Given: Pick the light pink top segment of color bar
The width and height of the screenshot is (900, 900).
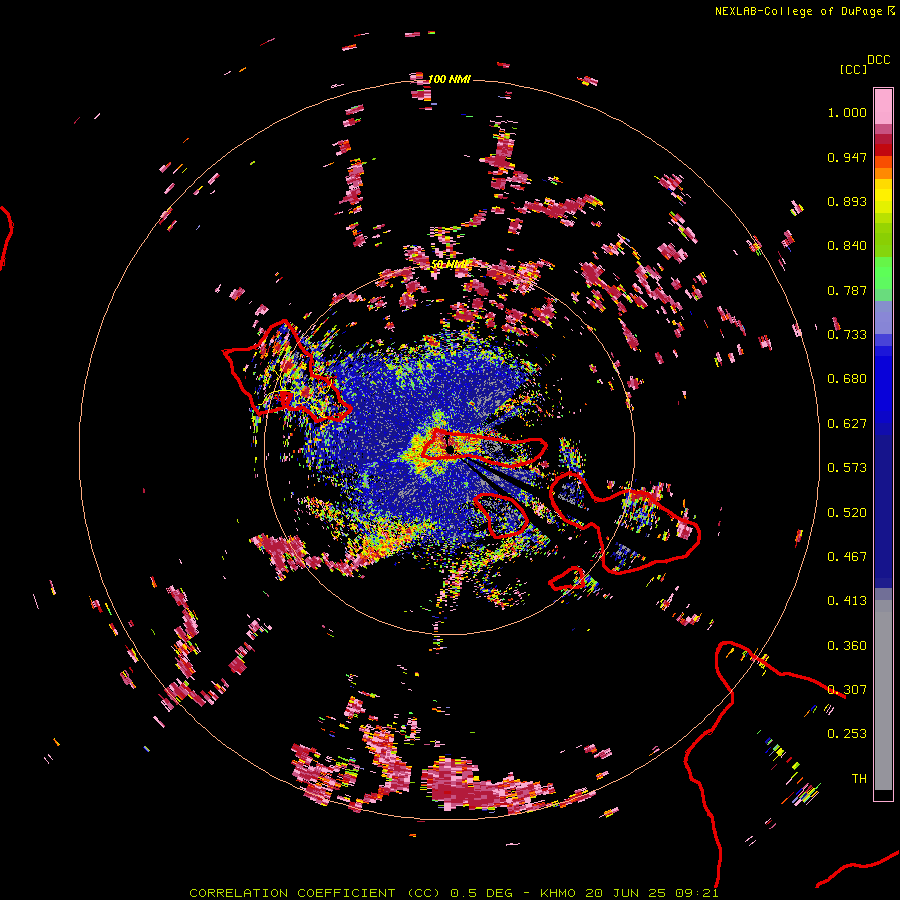Looking at the screenshot, I should tap(883, 106).
